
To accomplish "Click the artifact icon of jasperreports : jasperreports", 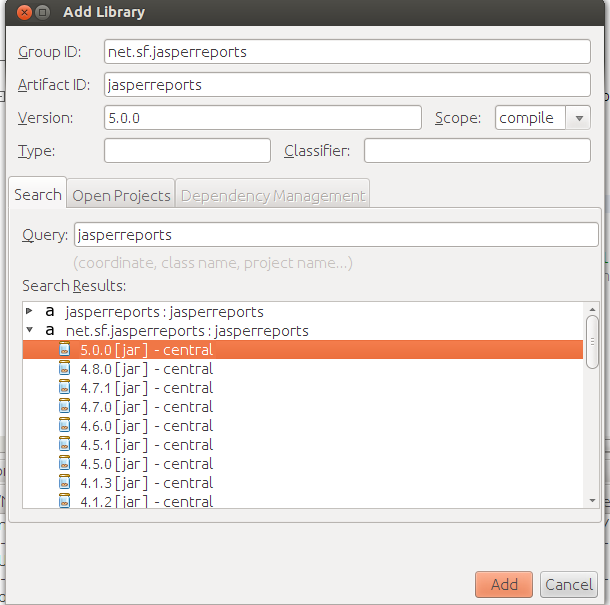I will 50,312.
